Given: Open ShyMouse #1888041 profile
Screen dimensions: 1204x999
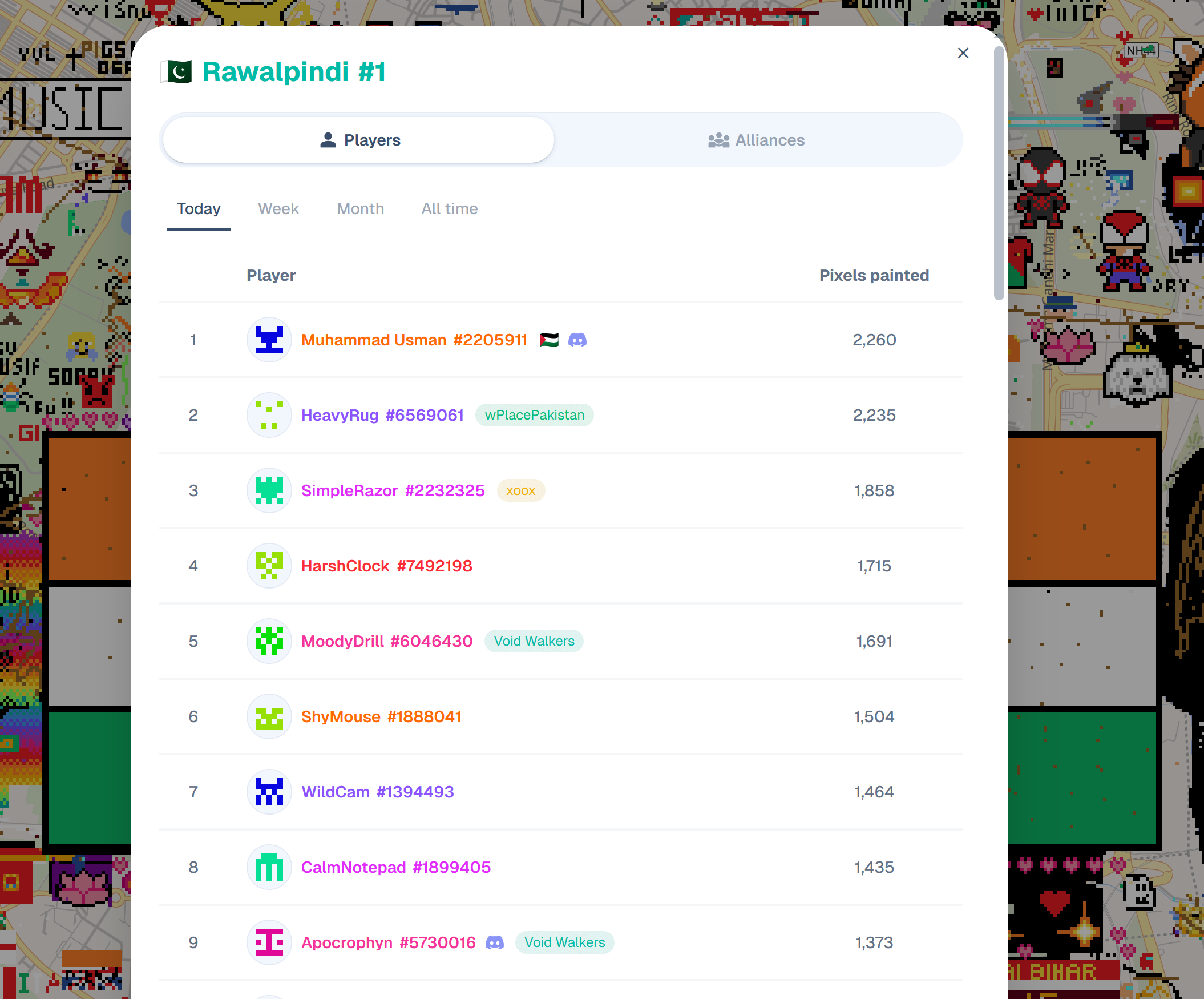Looking at the screenshot, I should (x=381, y=716).
